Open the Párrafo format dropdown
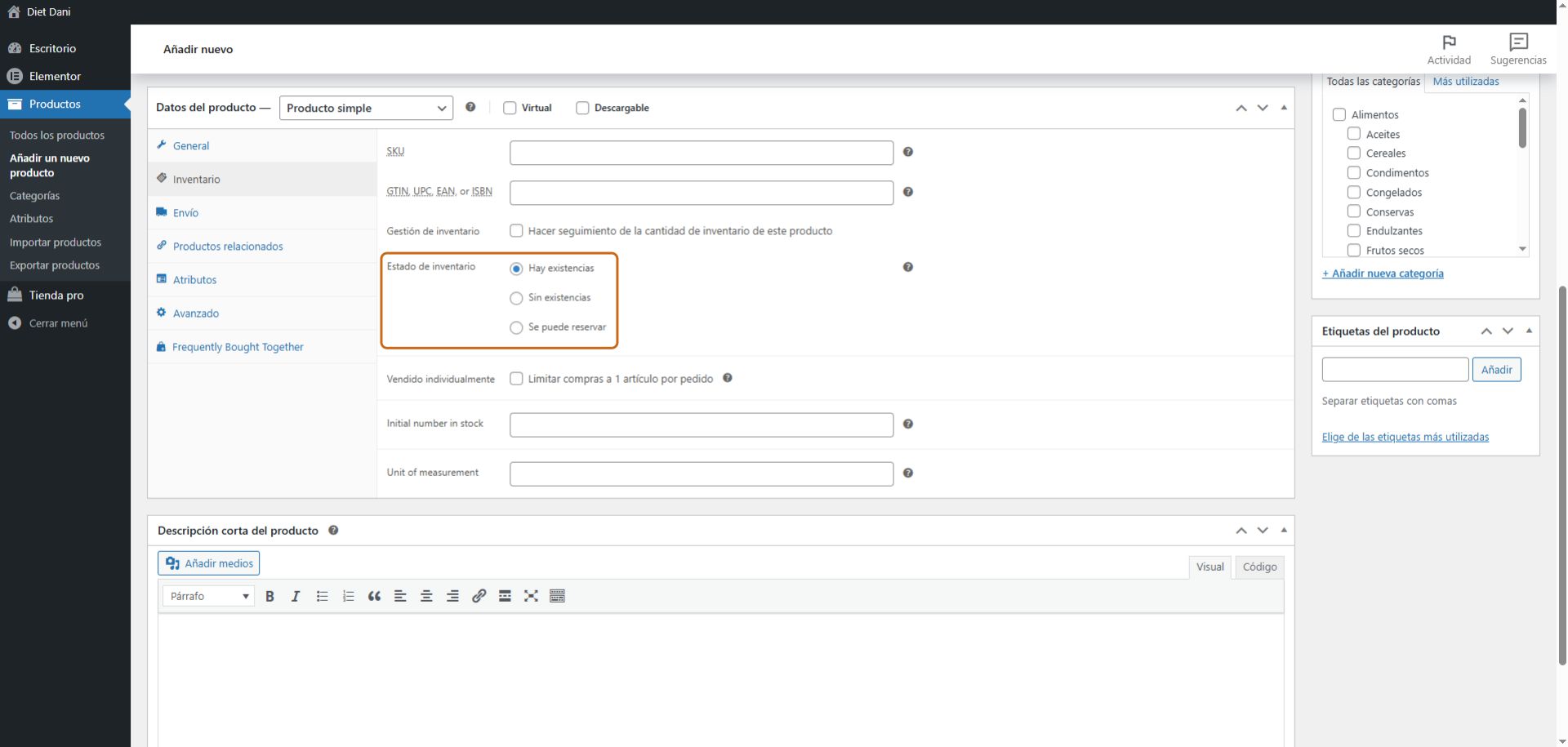Image resolution: width=1568 pixels, height=747 pixels. click(209, 596)
